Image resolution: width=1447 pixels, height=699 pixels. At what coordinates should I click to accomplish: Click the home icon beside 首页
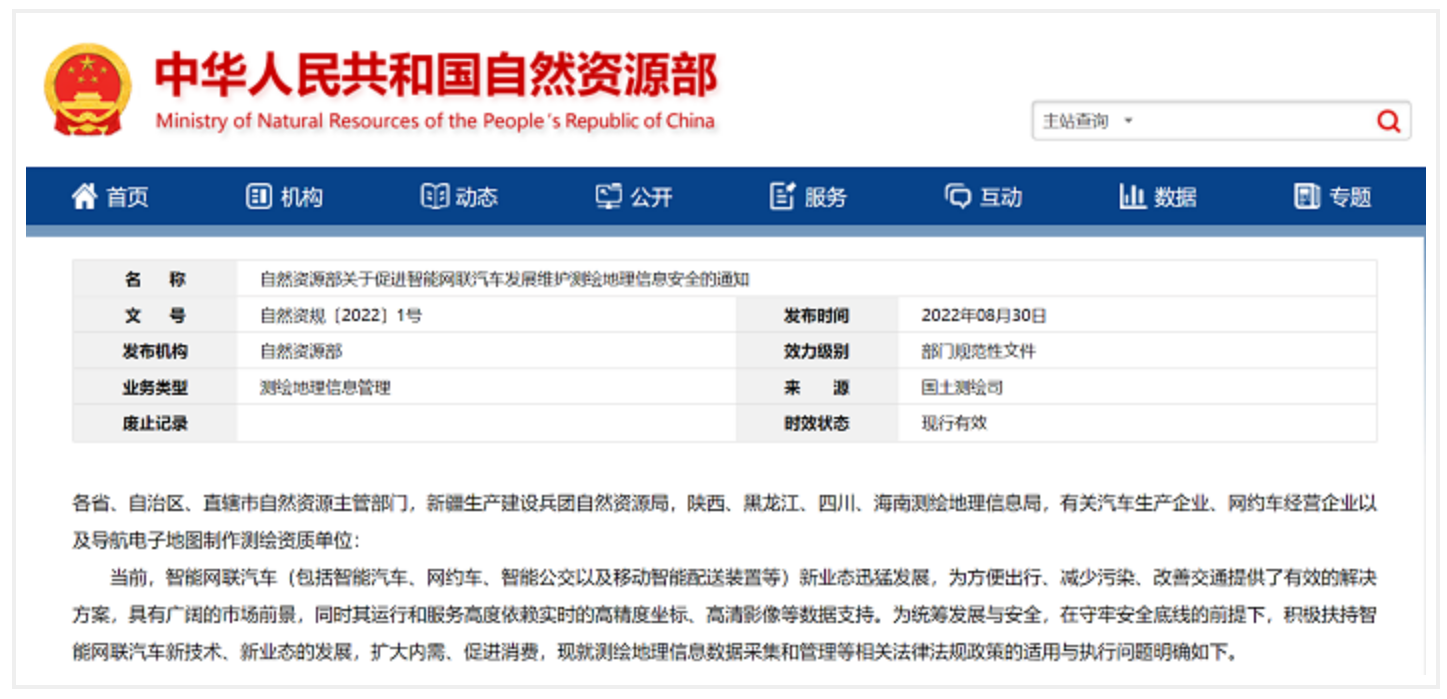(x=84, y=197)
